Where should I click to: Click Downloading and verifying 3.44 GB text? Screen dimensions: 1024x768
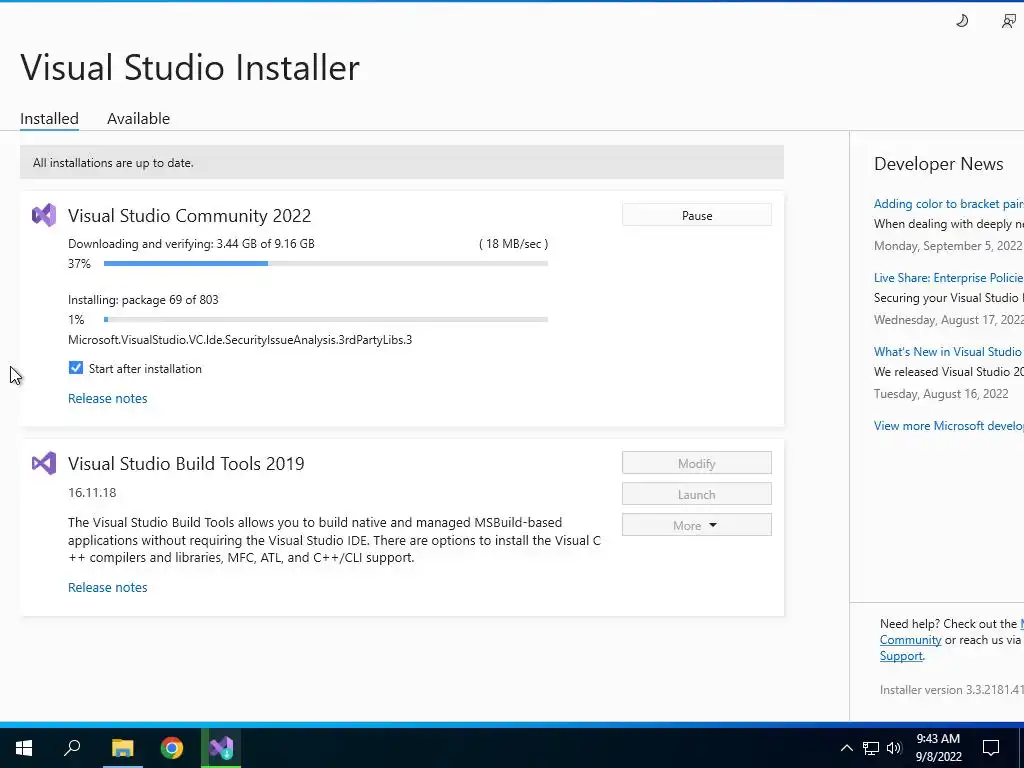coord(191,244)
